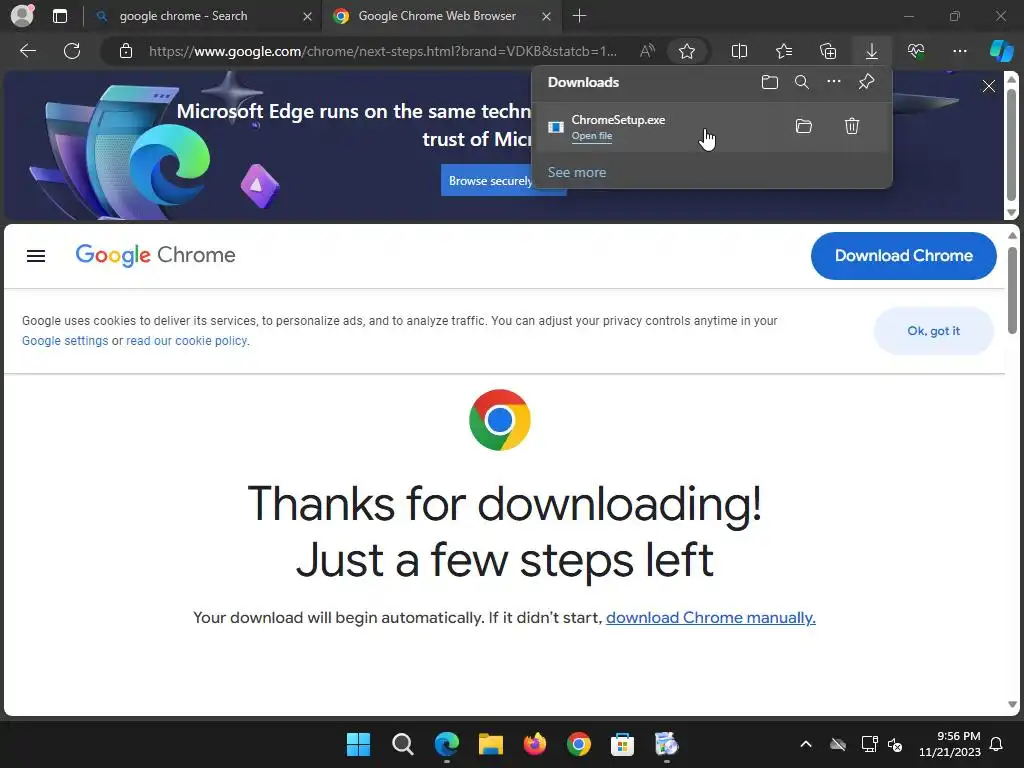The image size is (1024, 768).
Task: Open a new tab with plus icon
Action: (x=579, y=16)
